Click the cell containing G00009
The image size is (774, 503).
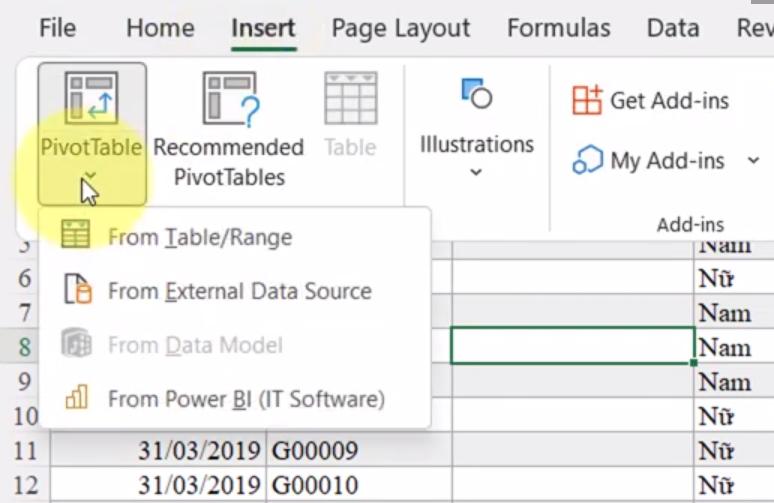coord(359,450)
